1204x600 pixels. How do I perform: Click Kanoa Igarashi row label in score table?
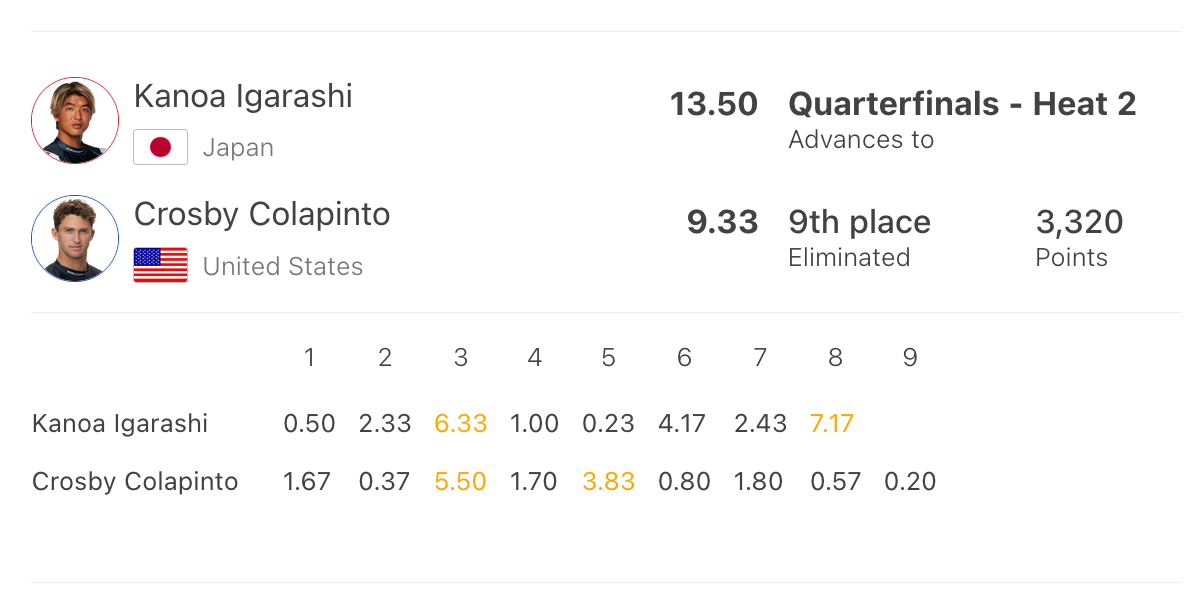click(120, 423)
